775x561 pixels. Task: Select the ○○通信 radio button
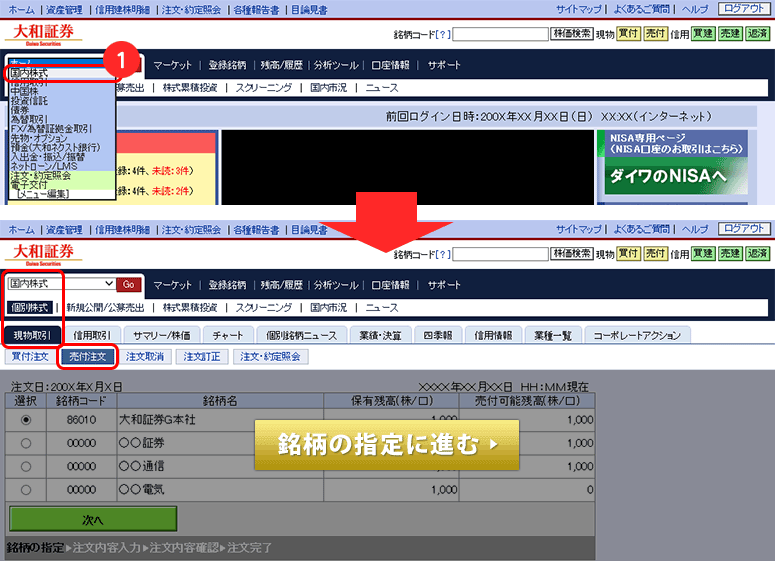(x=26, y=466)
